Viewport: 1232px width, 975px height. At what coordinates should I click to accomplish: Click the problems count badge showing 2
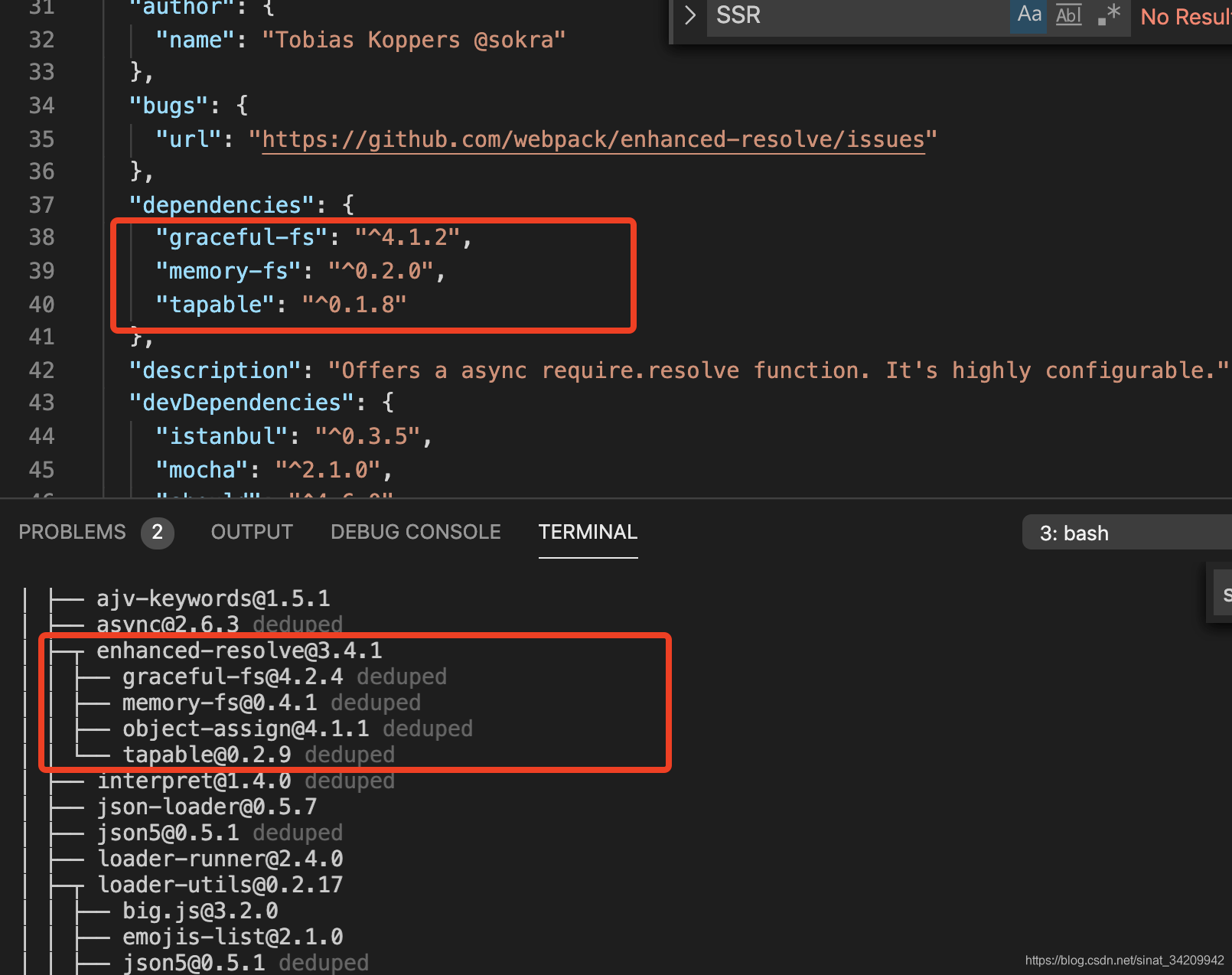point(158,533)
